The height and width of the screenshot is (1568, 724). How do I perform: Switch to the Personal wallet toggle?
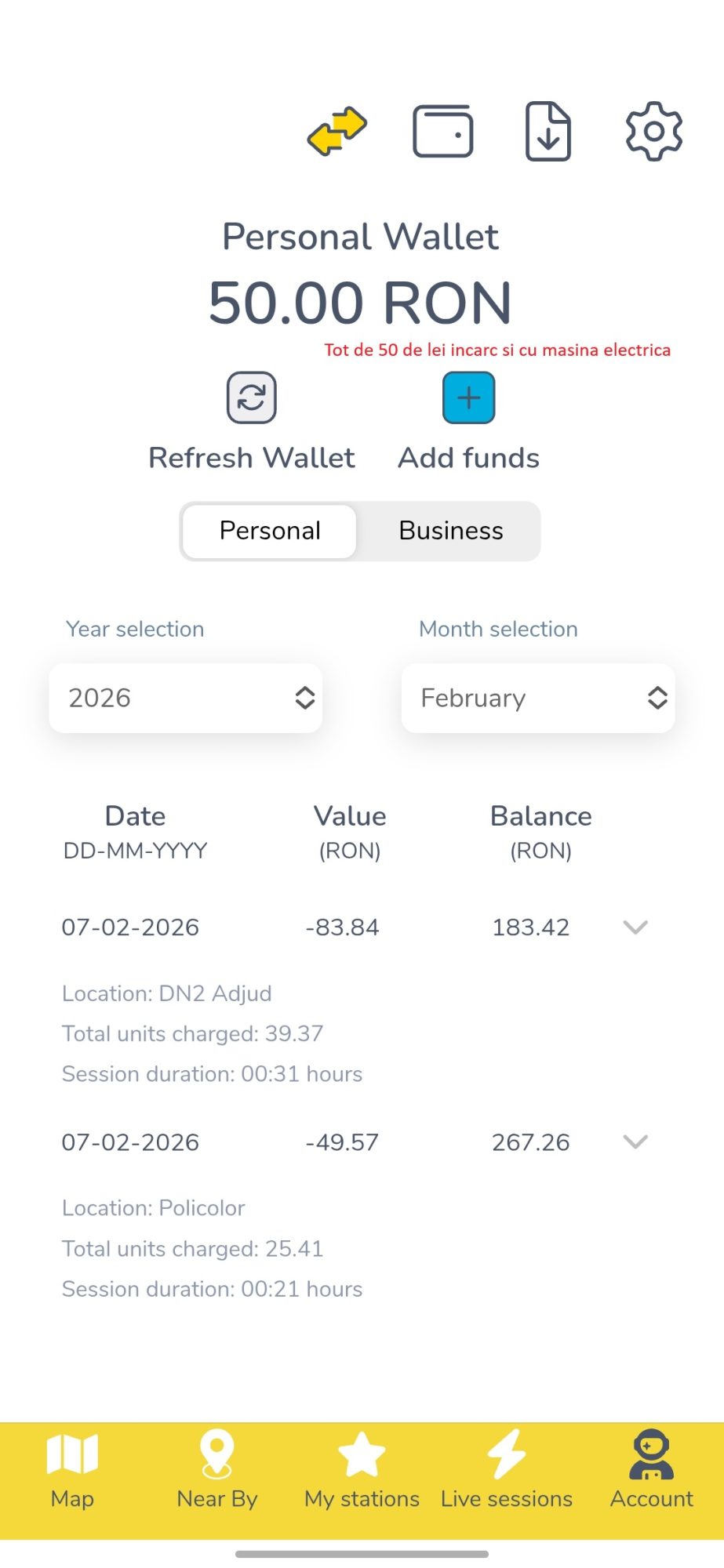pos(270,531)
